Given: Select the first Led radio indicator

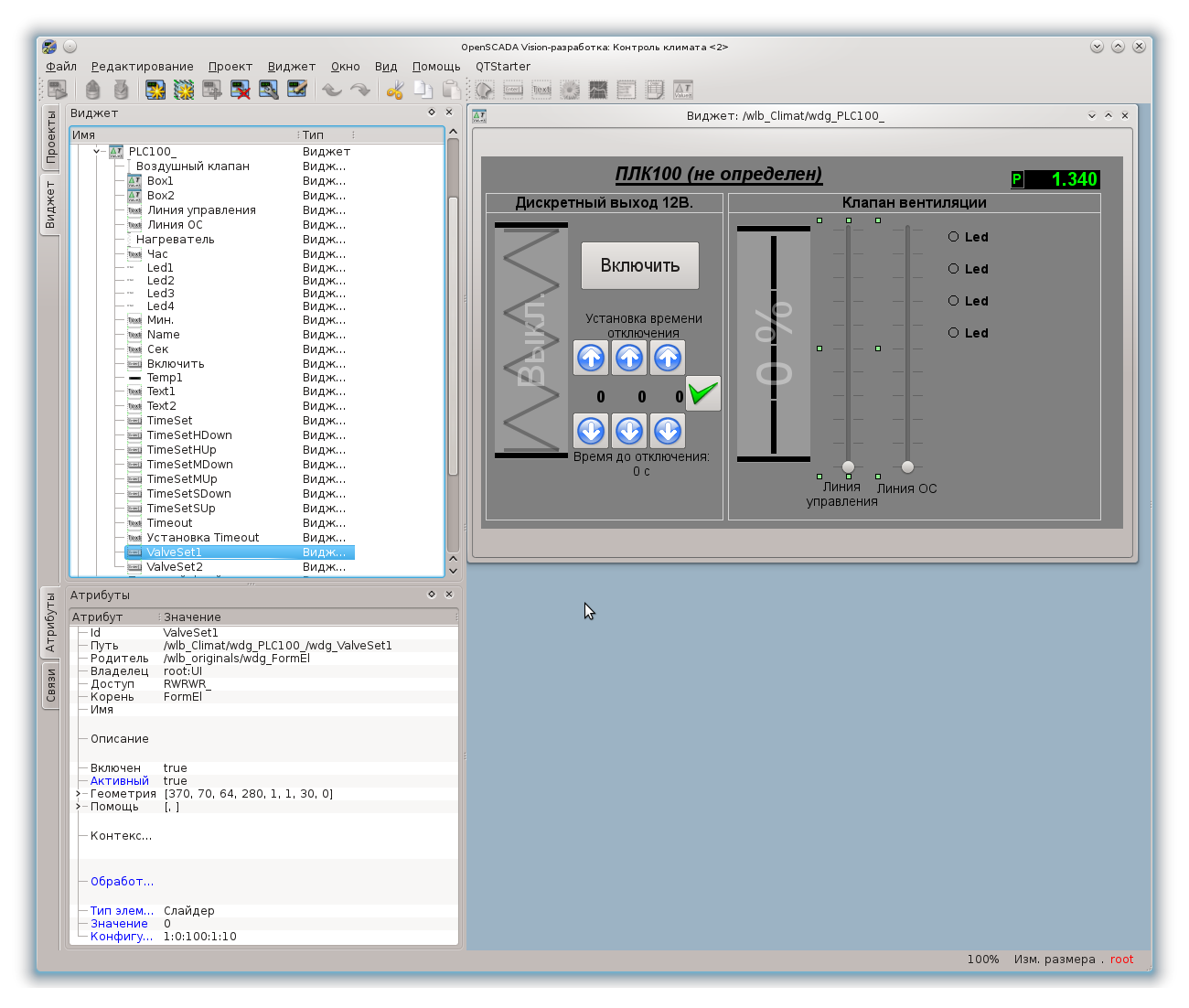Looking at the screenshot, I should [953, 237].
